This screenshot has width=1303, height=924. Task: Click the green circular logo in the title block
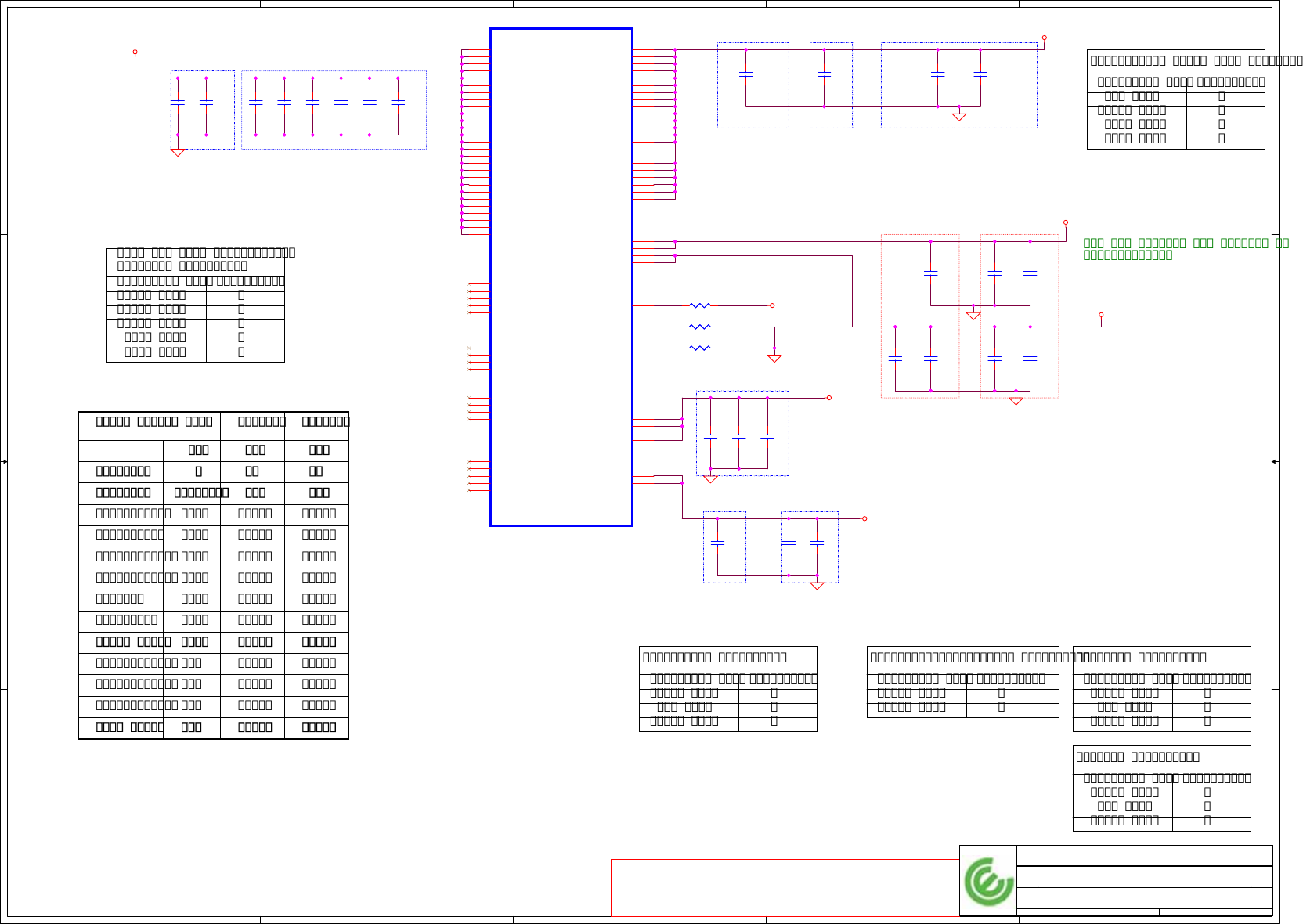point(989,882)
